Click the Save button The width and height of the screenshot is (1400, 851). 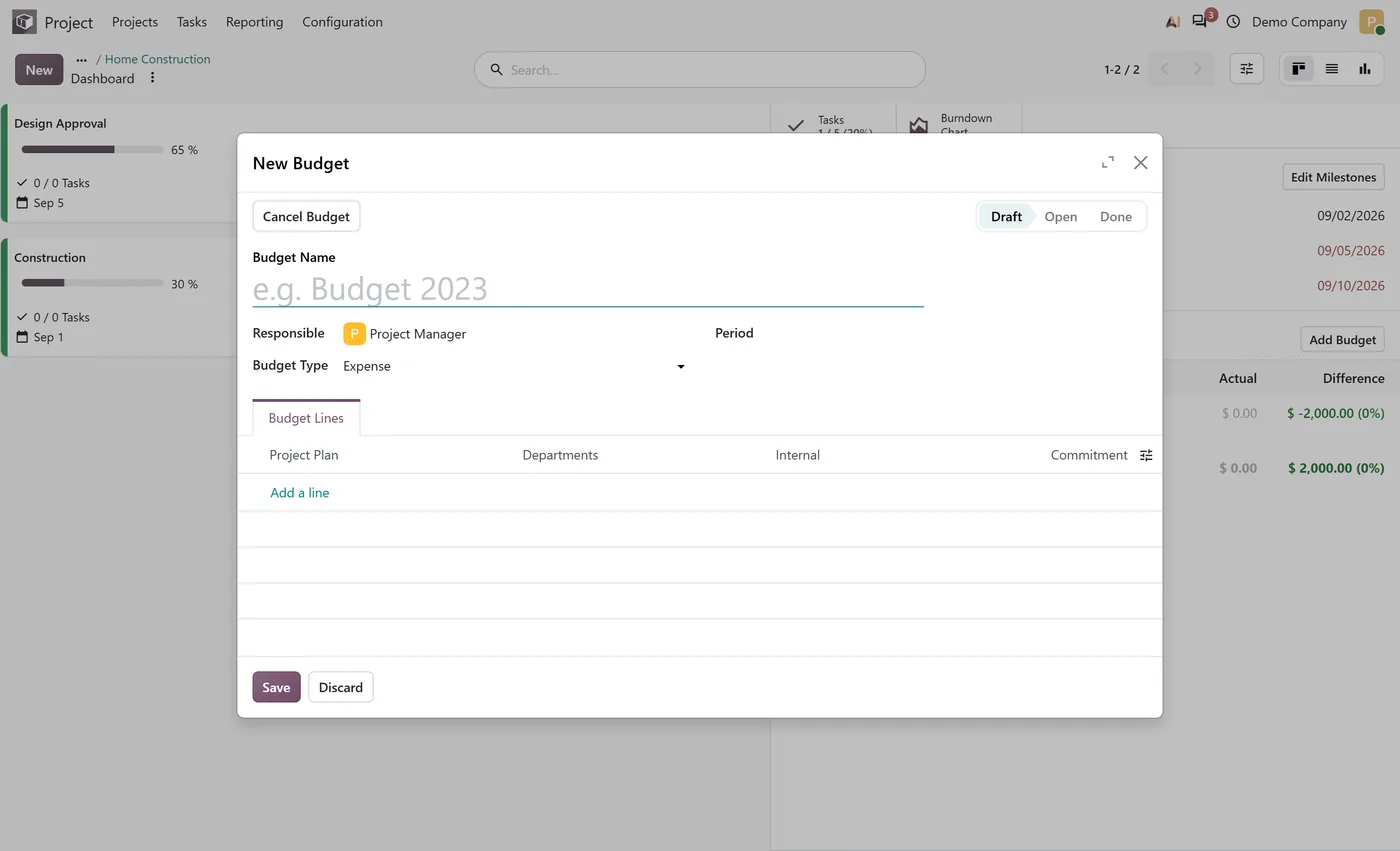point(276,687)
